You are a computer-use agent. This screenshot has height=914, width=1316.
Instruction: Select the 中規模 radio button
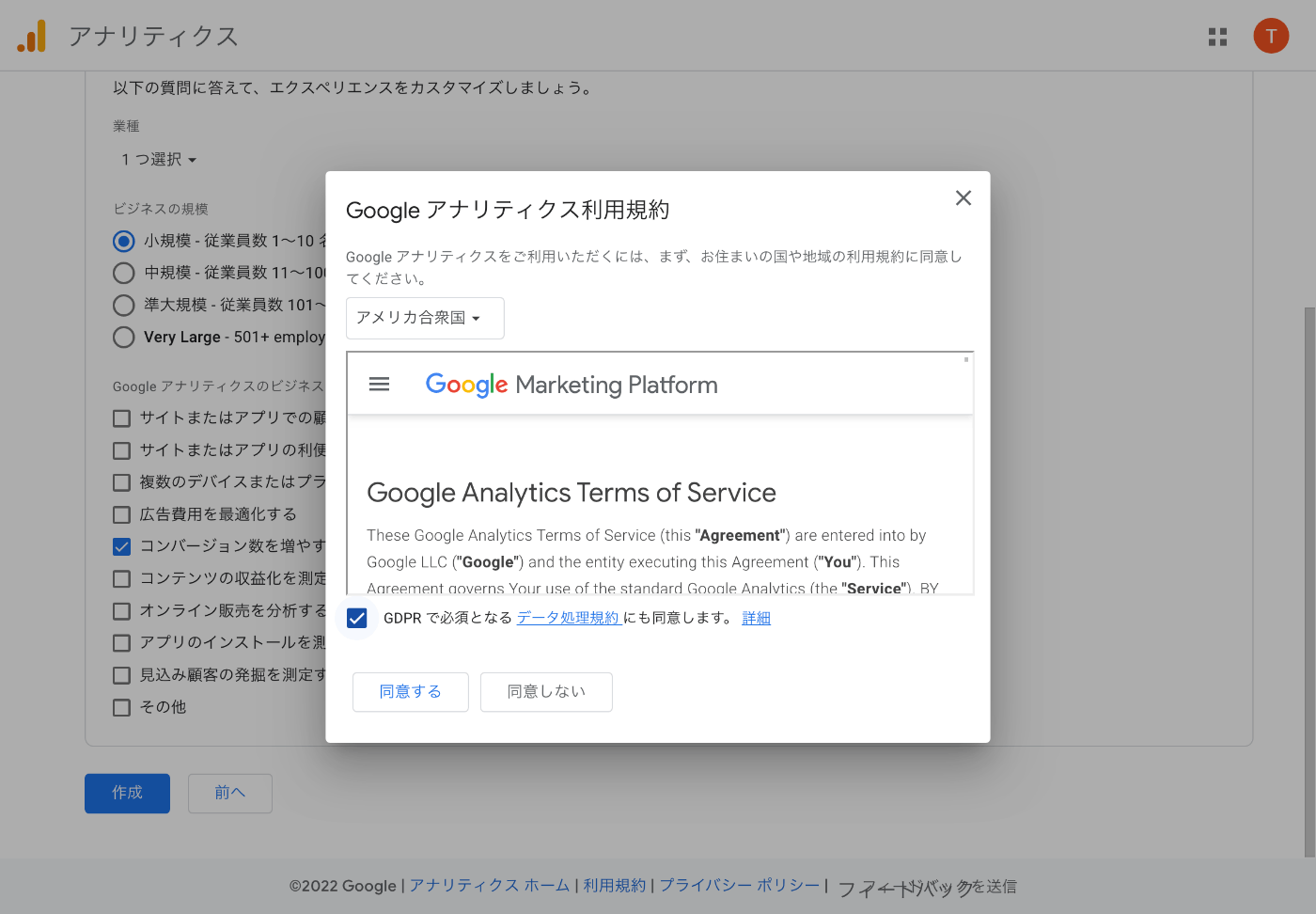(124, 273)
